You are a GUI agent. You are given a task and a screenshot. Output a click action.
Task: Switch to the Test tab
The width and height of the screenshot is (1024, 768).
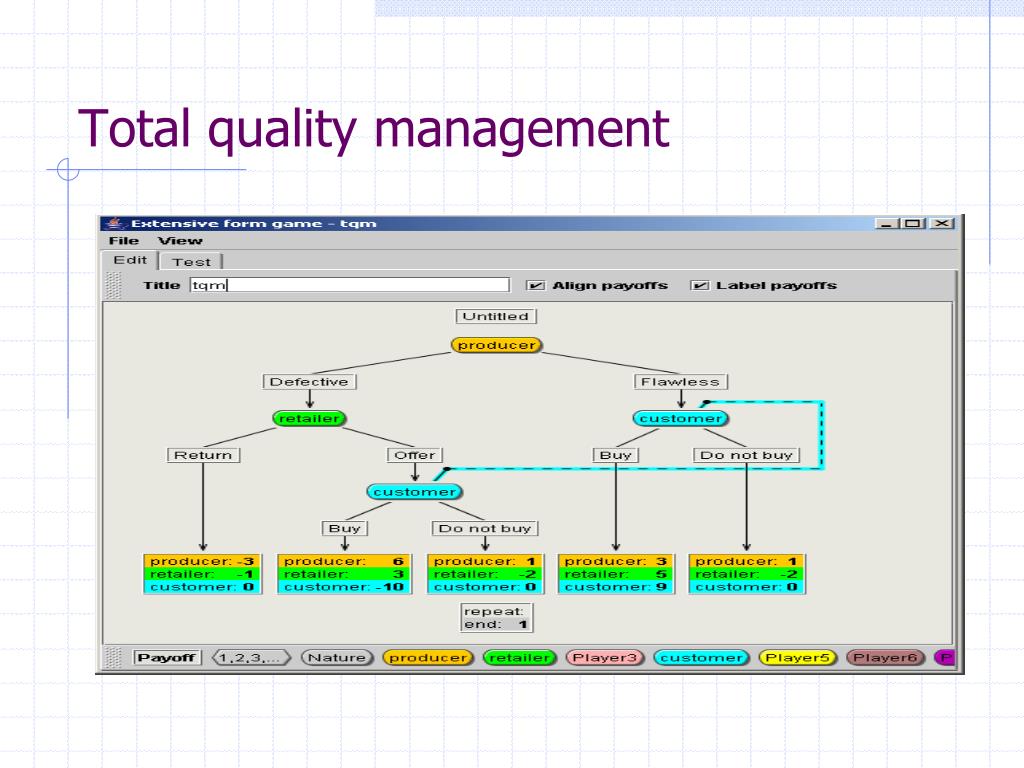tap(191, 262)
